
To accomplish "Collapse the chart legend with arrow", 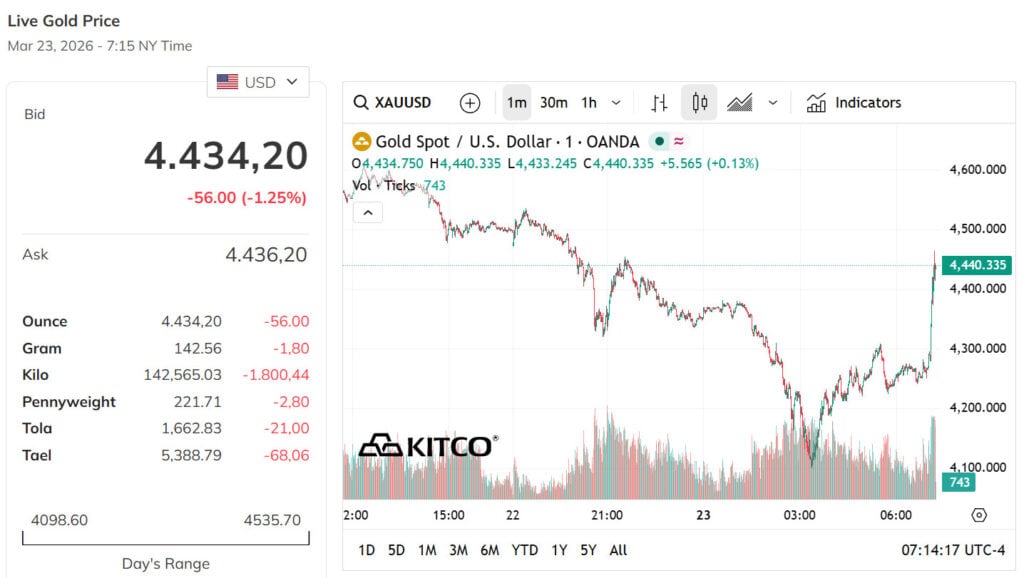I will click(x=368, y=212).
